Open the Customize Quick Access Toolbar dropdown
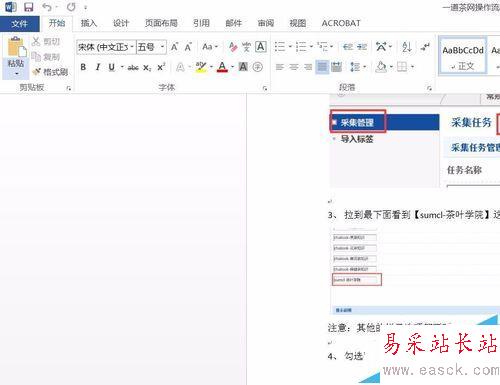Screen dimensions: 500x385 pos(86,7)
